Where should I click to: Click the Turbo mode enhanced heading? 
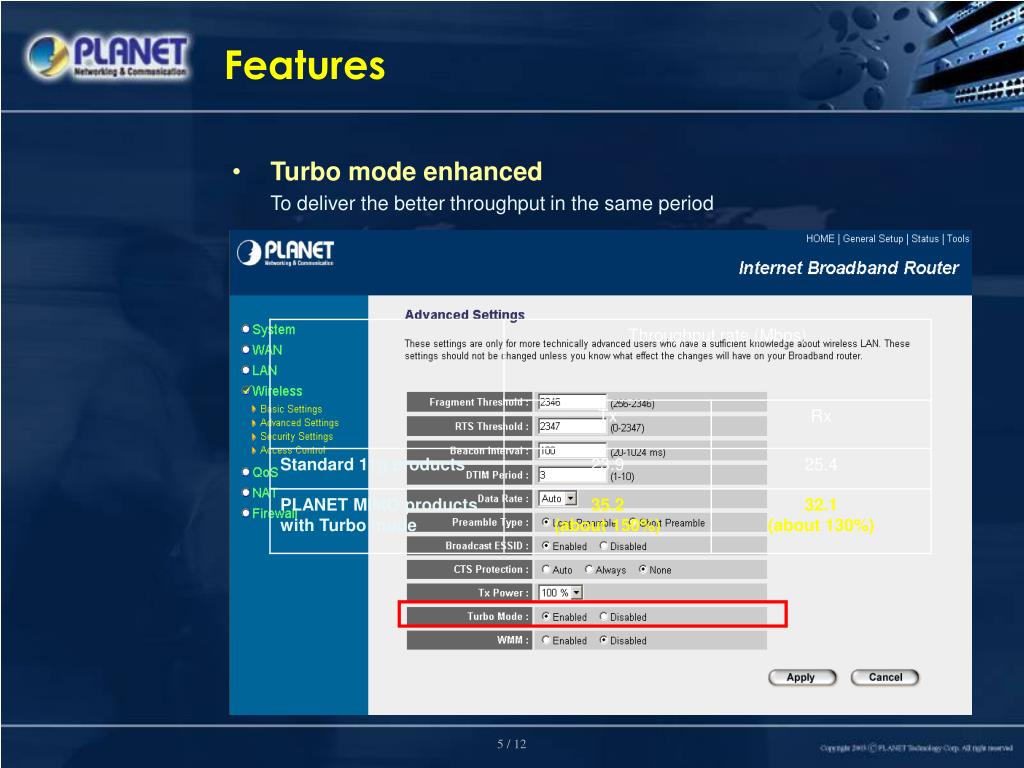[x=406, y=171]
